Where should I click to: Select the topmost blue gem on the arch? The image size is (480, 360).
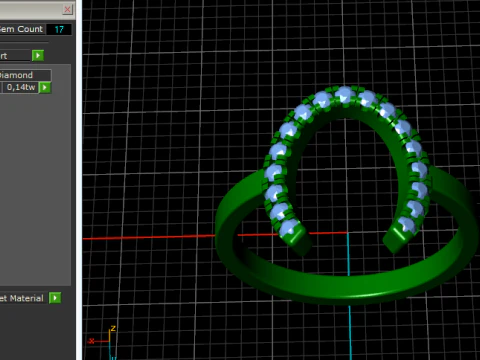point(344,94)
